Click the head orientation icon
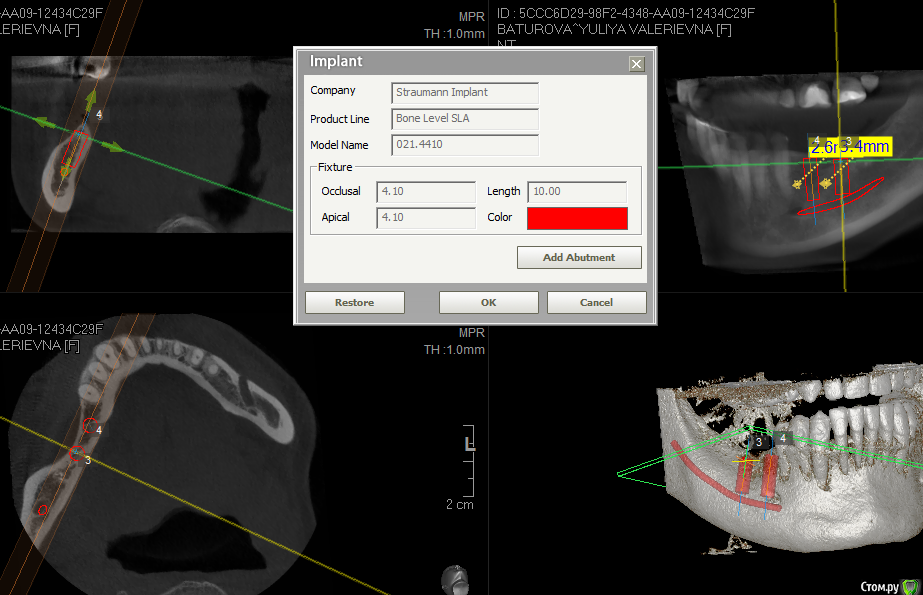 coord(455,578)
